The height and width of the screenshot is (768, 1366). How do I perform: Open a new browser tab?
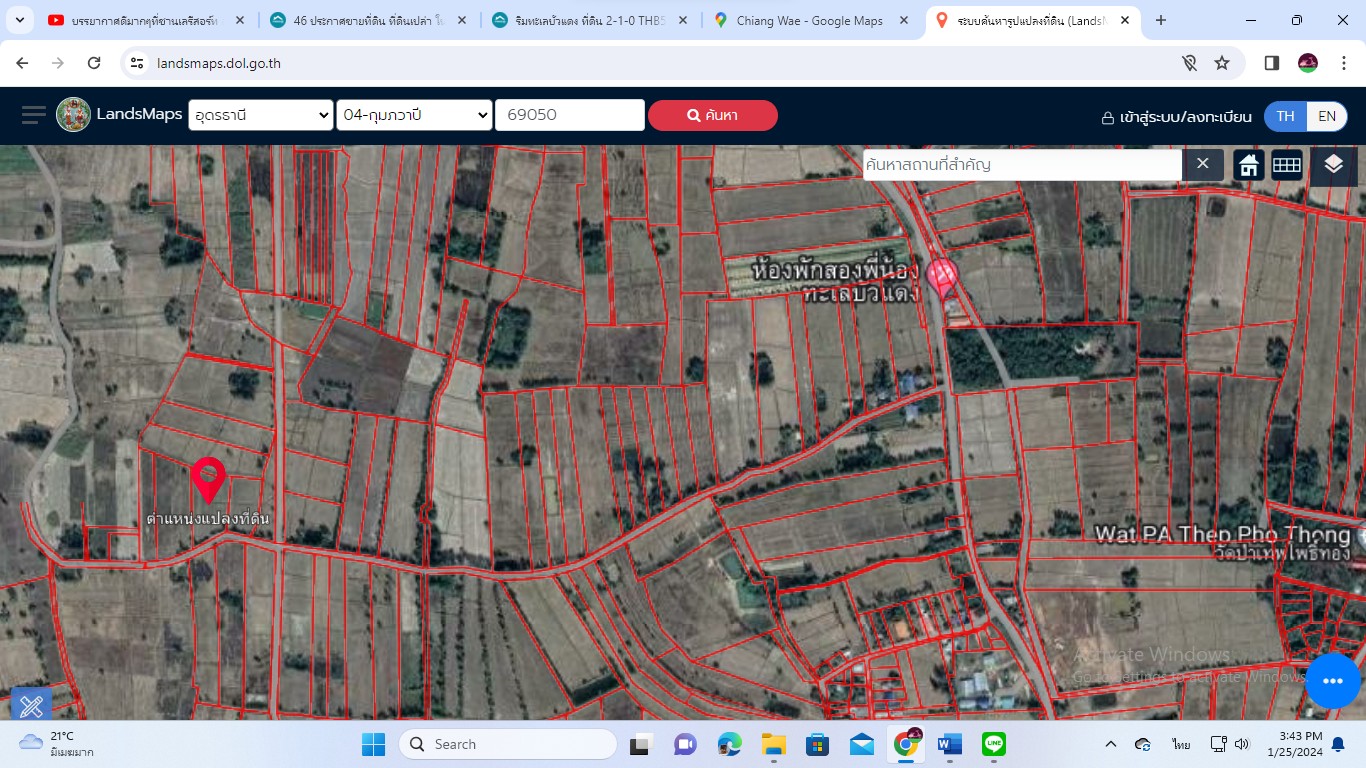(1161, 20)
